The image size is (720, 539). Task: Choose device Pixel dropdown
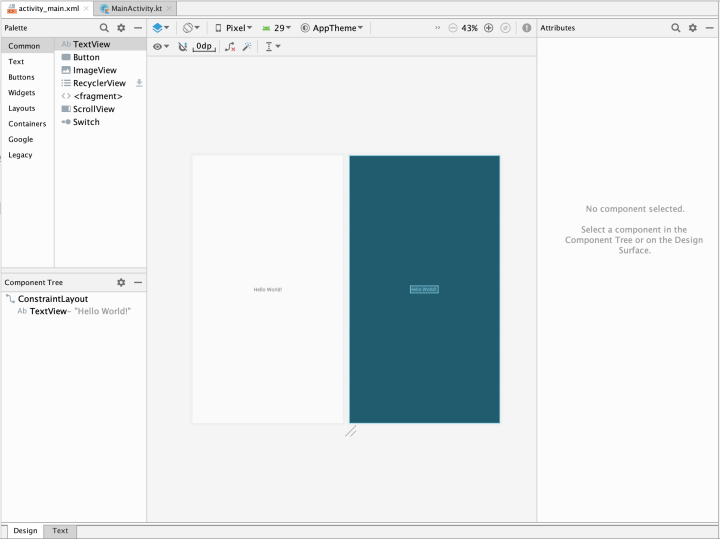[234, 28]
